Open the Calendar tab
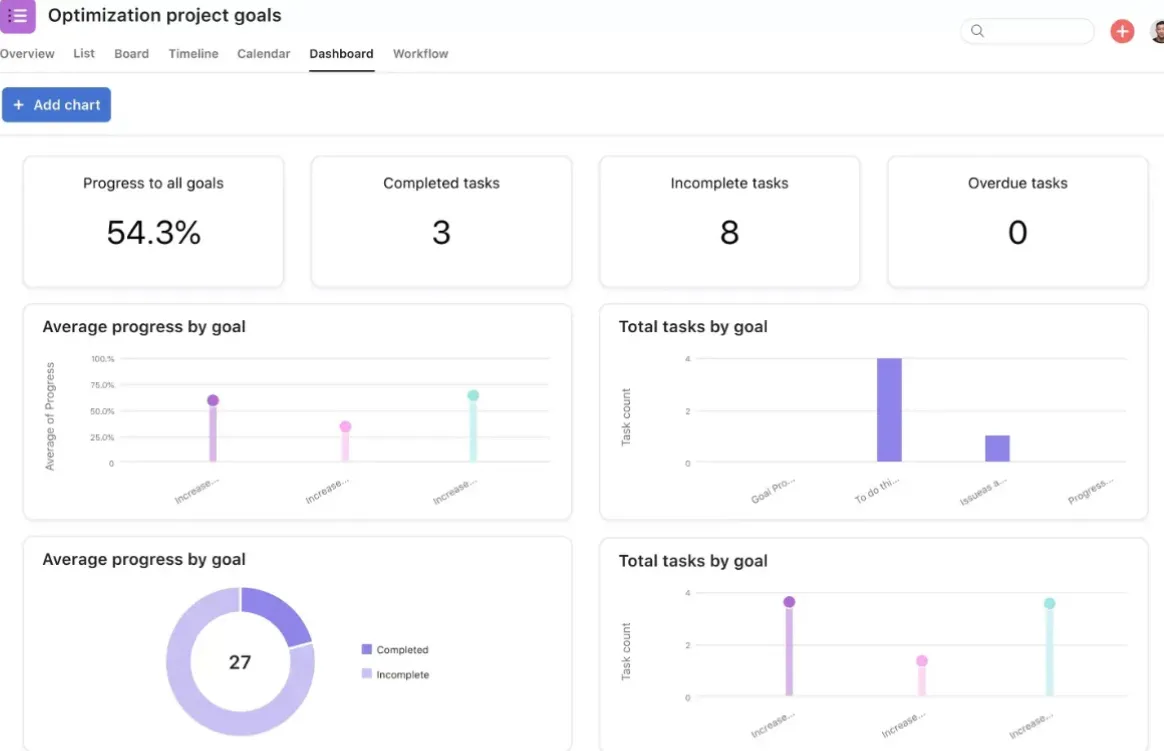1164x751 pixels. click(264, 53)
